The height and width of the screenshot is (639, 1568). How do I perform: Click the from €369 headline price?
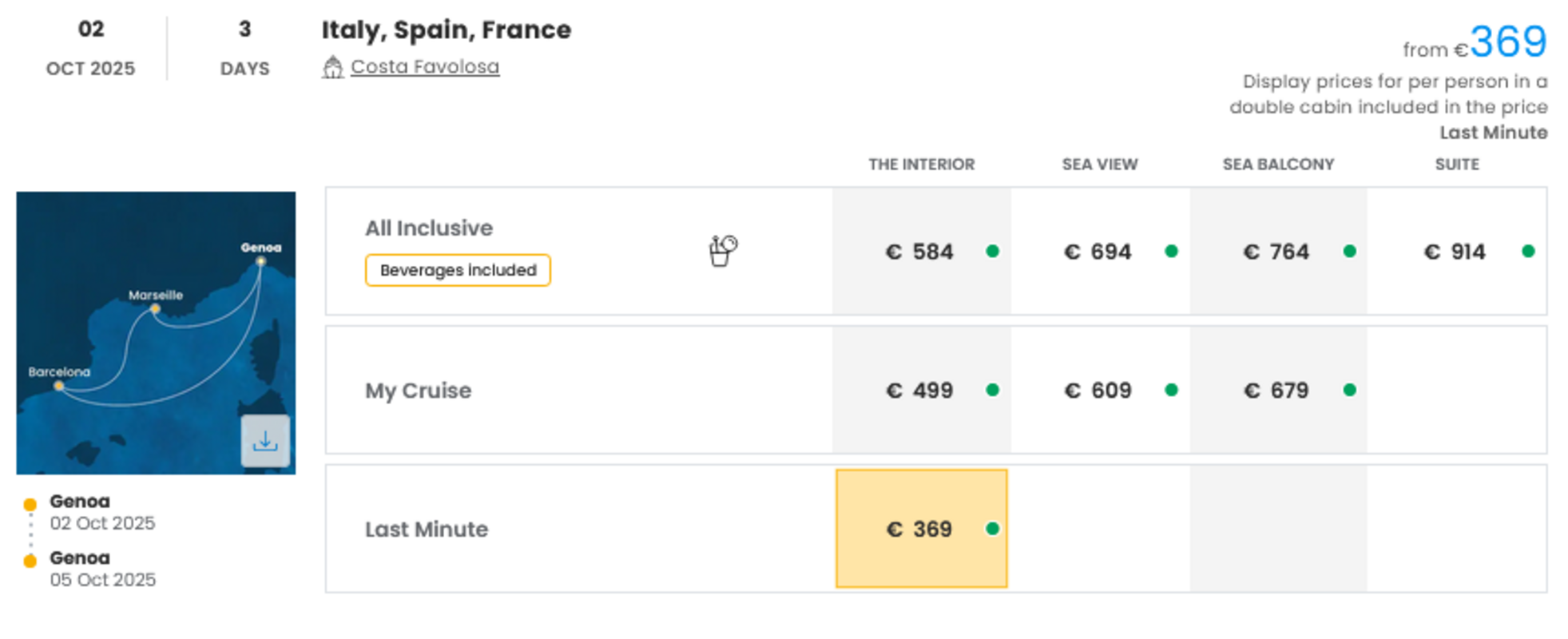click(1475, 43)
